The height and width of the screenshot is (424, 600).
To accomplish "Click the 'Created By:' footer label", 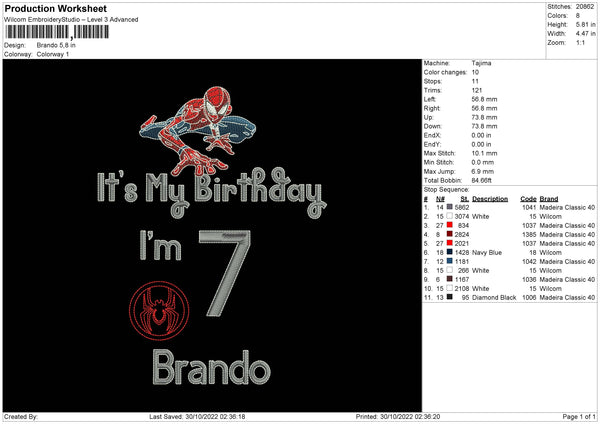I will click(21, 416).
